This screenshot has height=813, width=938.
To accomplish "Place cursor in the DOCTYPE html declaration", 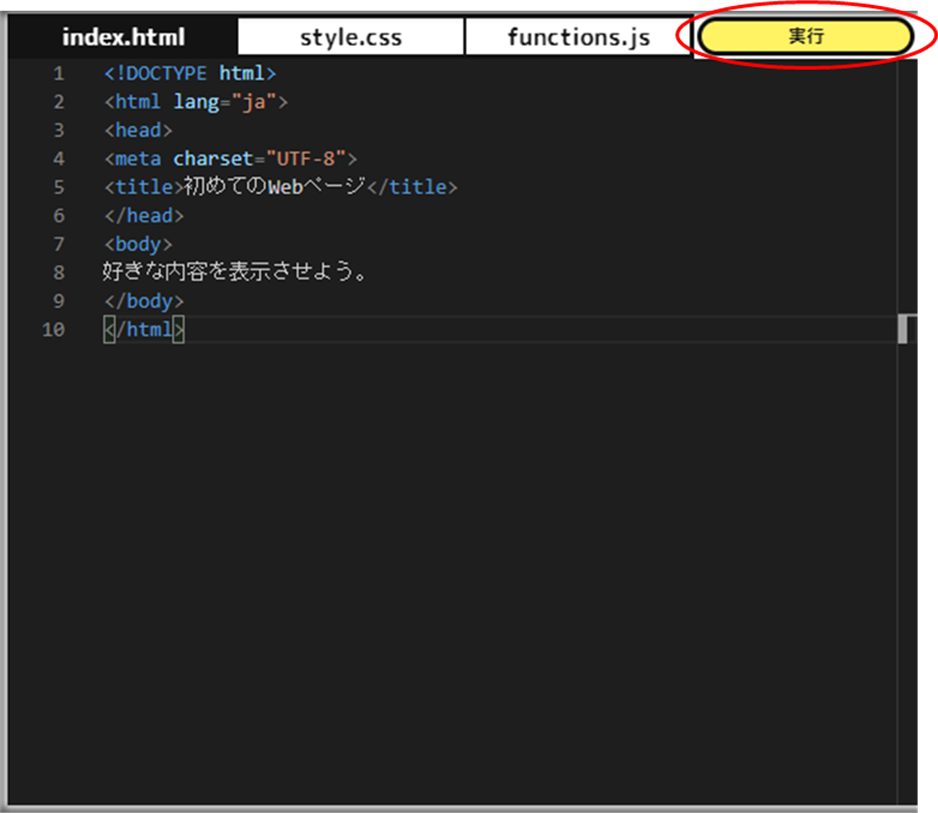I will pyautogui.click(x=190, y=74).
